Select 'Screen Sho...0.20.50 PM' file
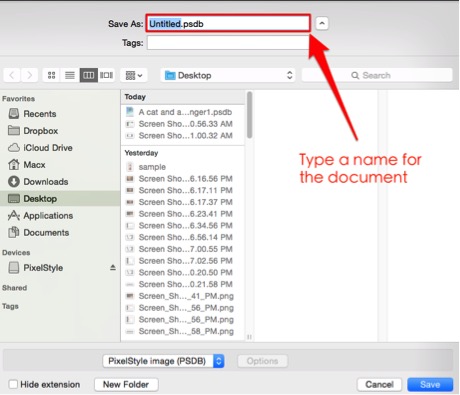The image size is (460, 395). 183,272
